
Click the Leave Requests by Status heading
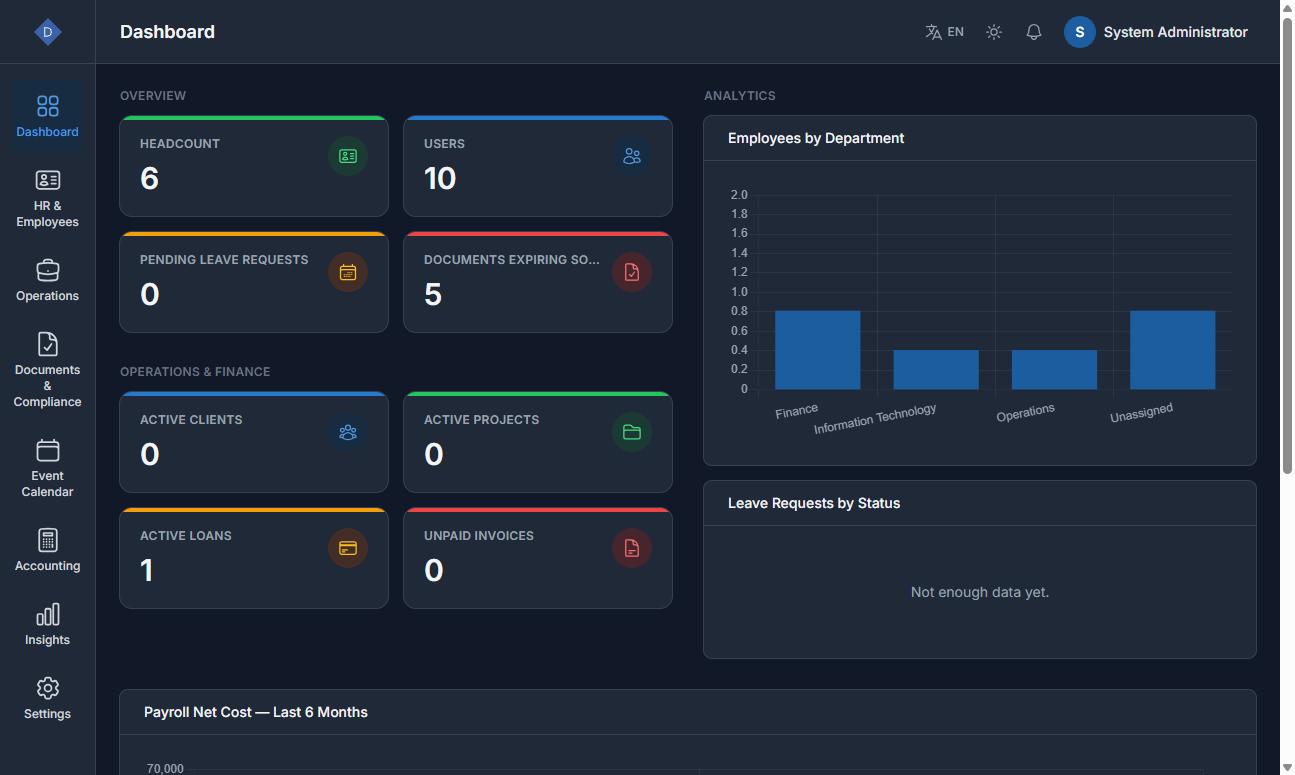point(814,503)
